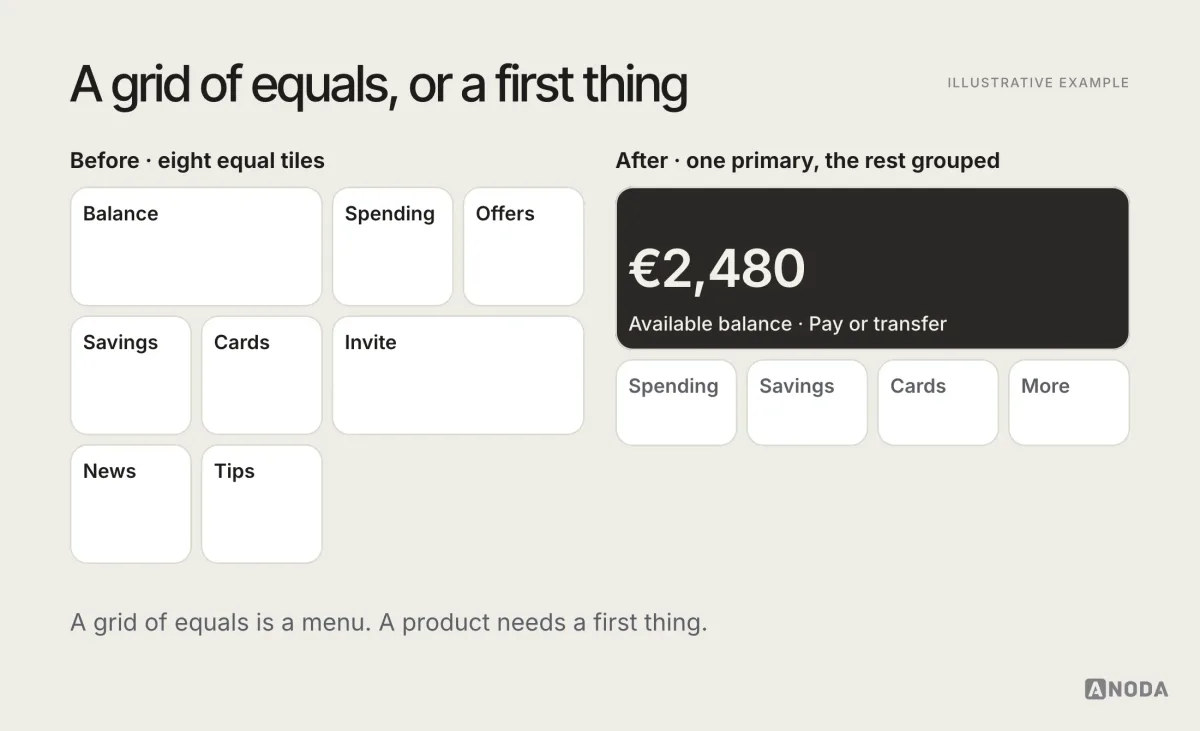Click the 'Before · eight equal tiles' heading
Screen dimensions: 1200x731
click(x=197, y=160)
